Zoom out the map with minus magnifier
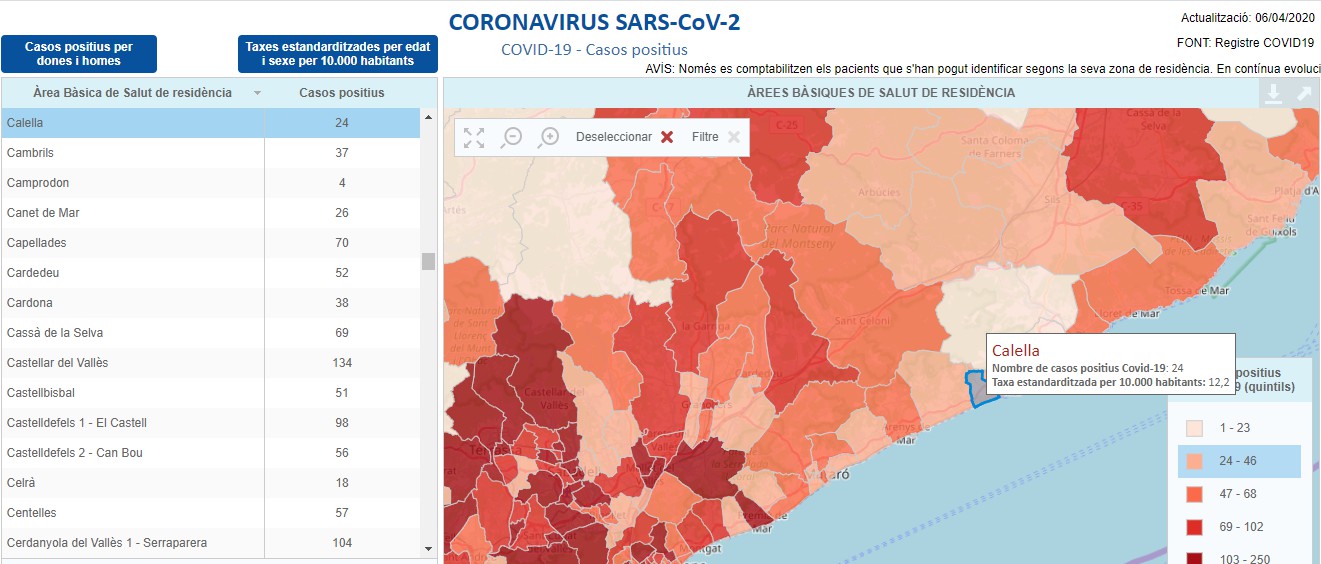 pos(511,137)
